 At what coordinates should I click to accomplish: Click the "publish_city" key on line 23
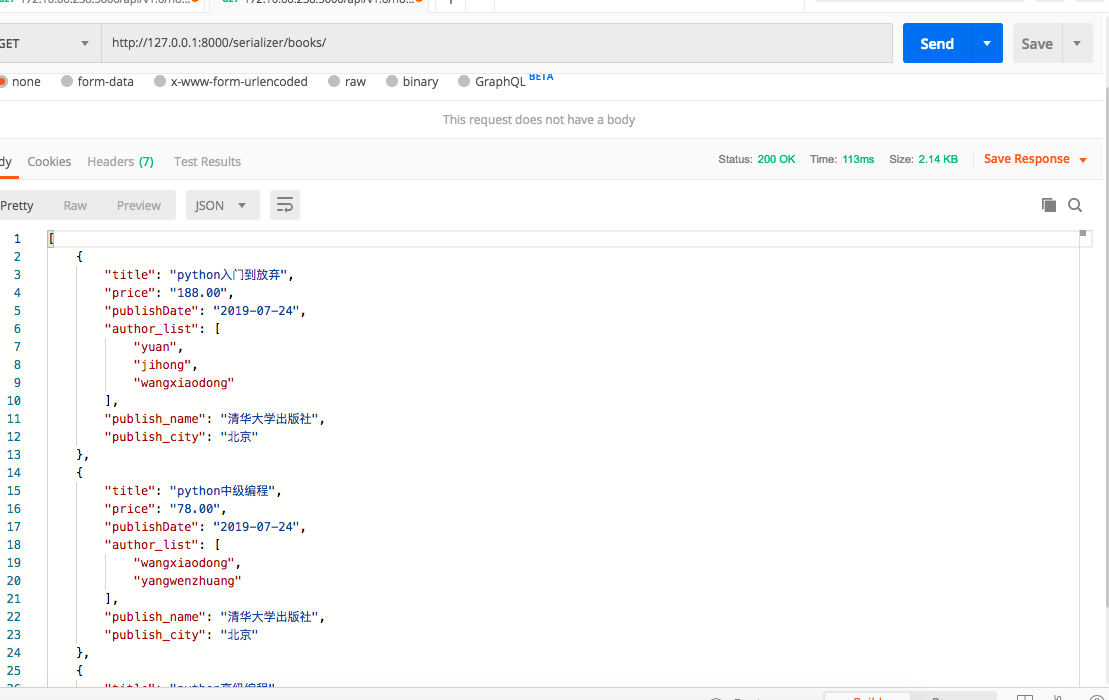click(x=155, y=635)
